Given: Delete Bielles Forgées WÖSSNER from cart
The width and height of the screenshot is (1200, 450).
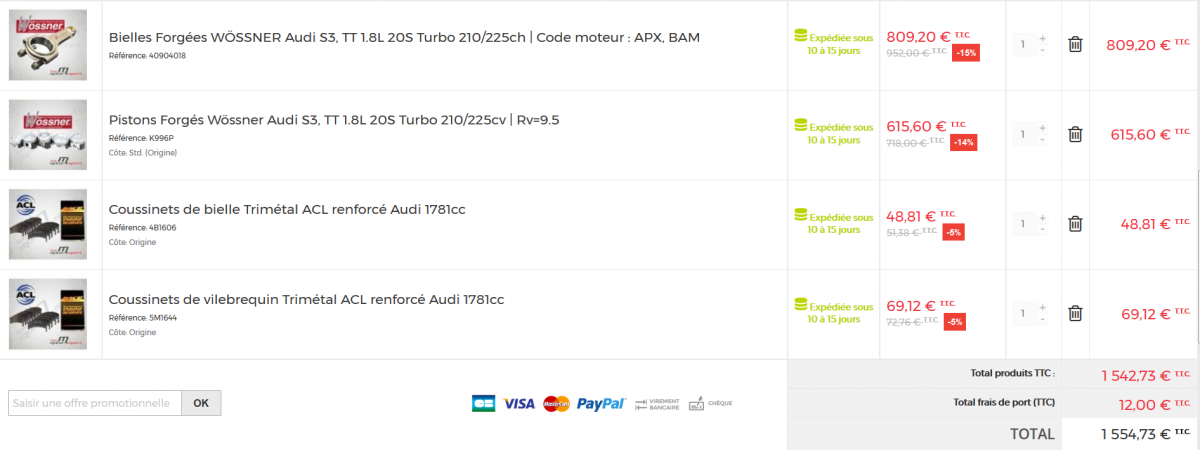Looking at the screenshot, I should click(x=1075, y=44).
